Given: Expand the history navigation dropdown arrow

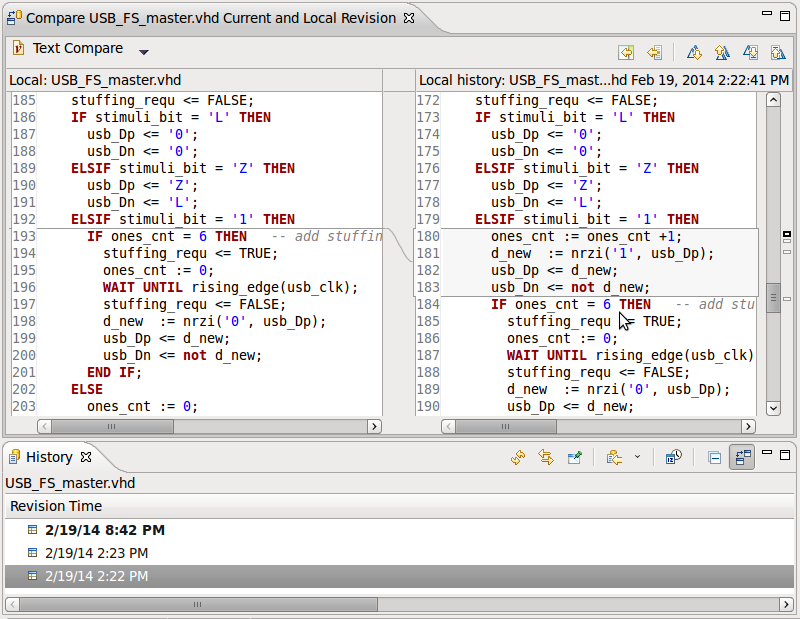Looking at the screenshot, I should point(637,457).
